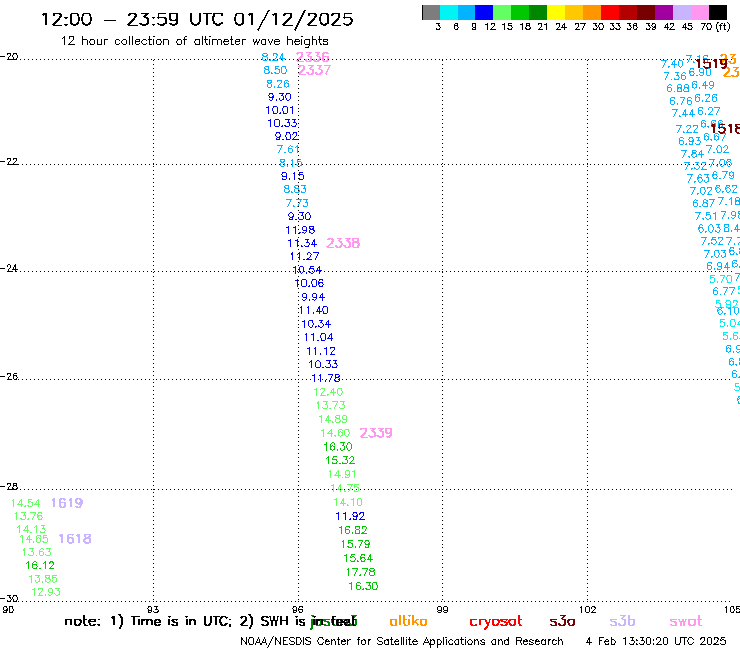Click the longitude axis label 102

pos(588,610)
